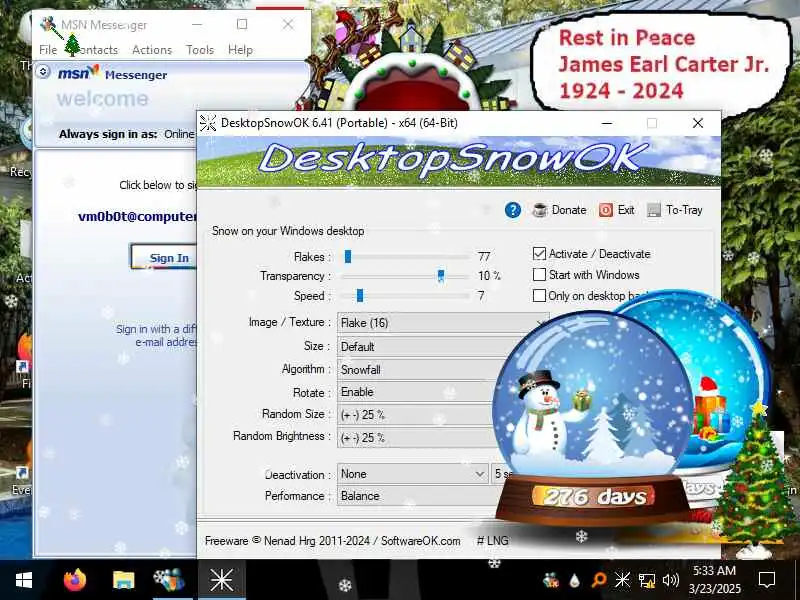Open the Tools menu in MSN Messenger
The image size is (800, 600).
click(x=199, y=50)
